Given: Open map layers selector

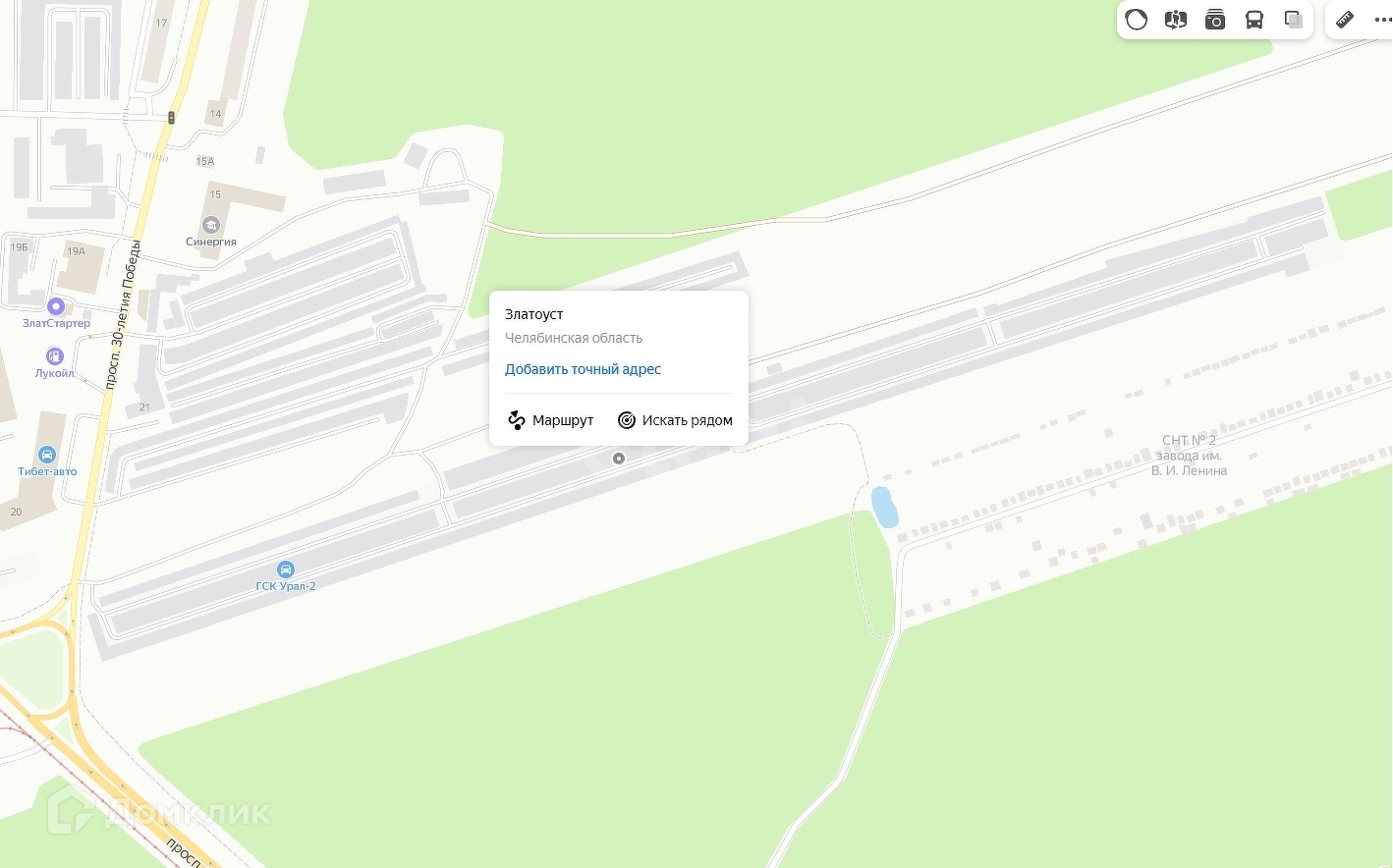Looking at the screenshot, I should (x=1294, y=20).
